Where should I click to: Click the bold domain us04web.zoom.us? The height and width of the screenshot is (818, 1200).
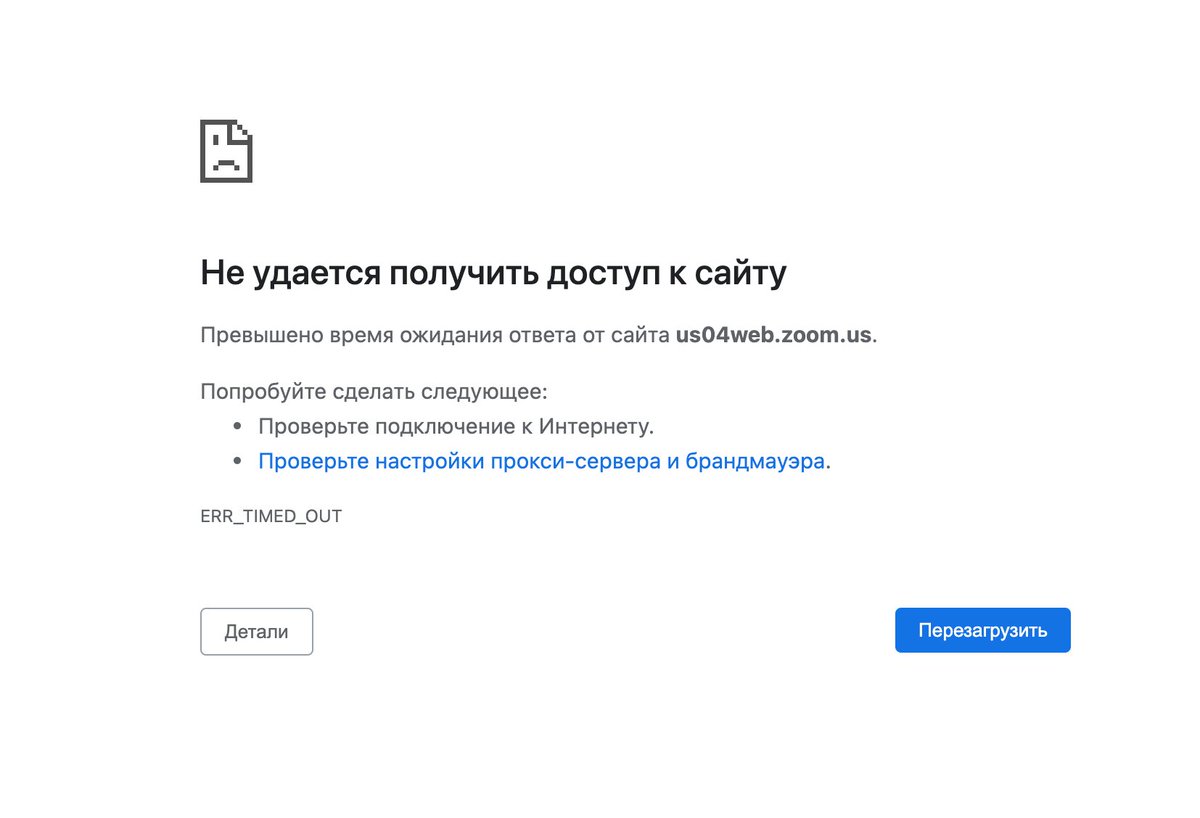coord(770,336)
